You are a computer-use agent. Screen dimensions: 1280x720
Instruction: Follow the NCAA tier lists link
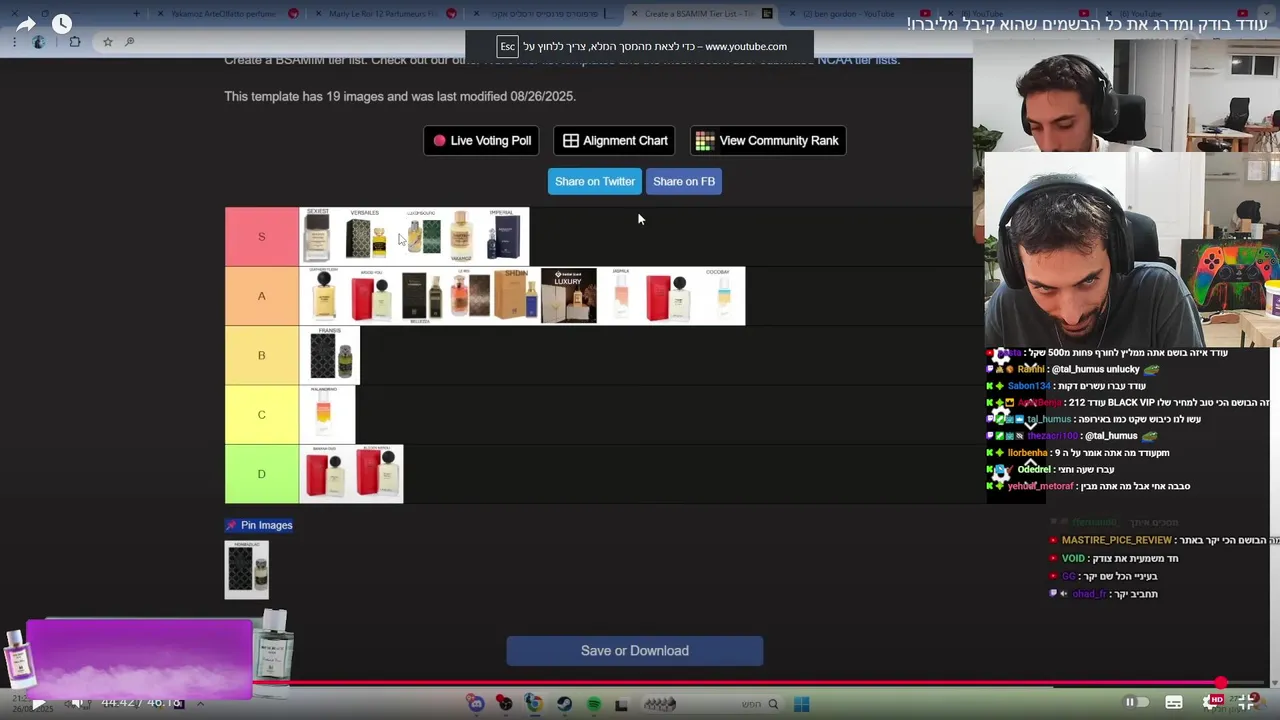tap(858, 60)
